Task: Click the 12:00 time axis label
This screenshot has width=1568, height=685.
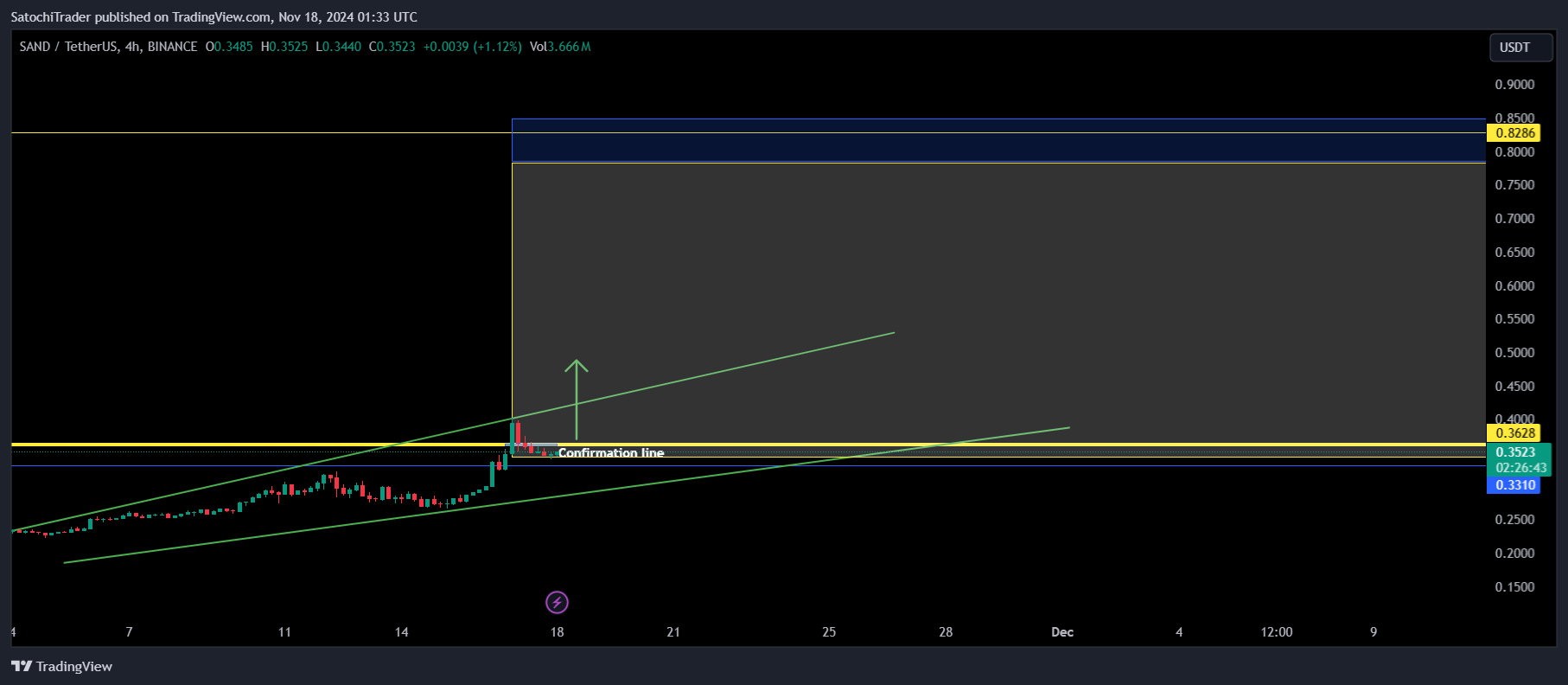Action: point(1277,632)
